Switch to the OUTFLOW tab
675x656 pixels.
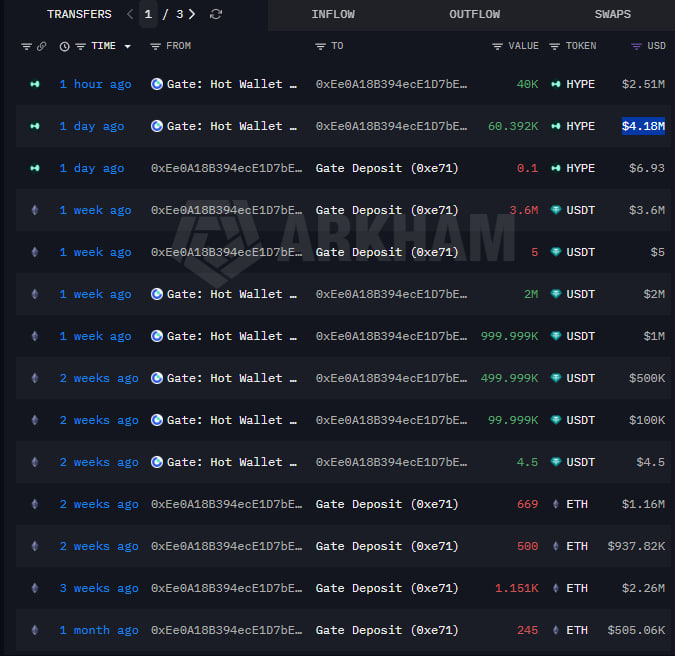(475, 14)
